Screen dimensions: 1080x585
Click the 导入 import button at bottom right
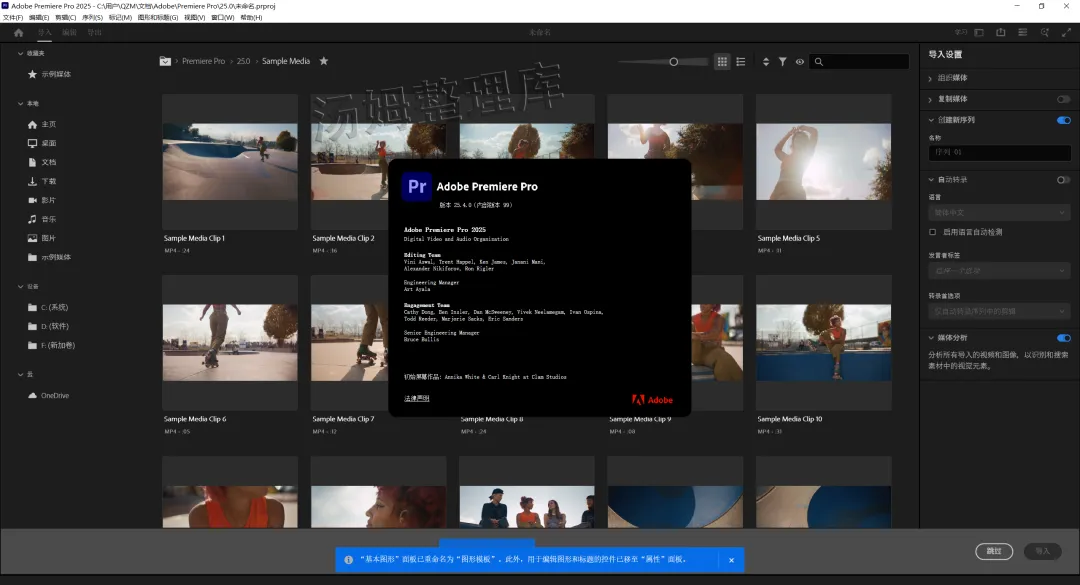1043,551
